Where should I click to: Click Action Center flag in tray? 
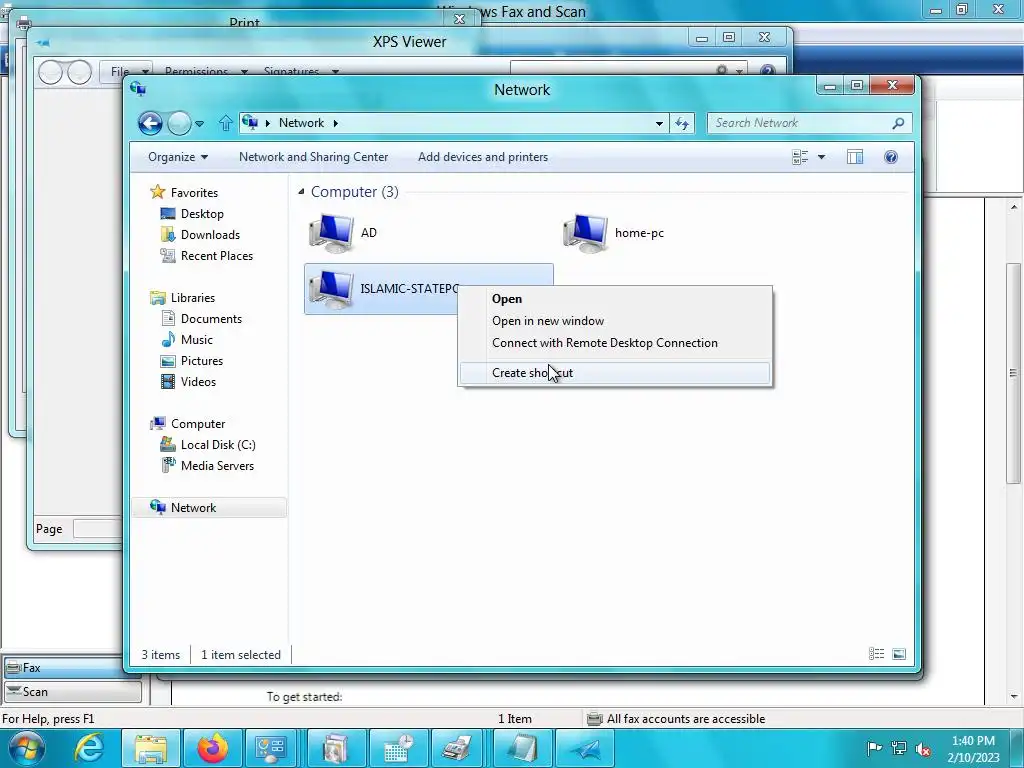(874, 748)
